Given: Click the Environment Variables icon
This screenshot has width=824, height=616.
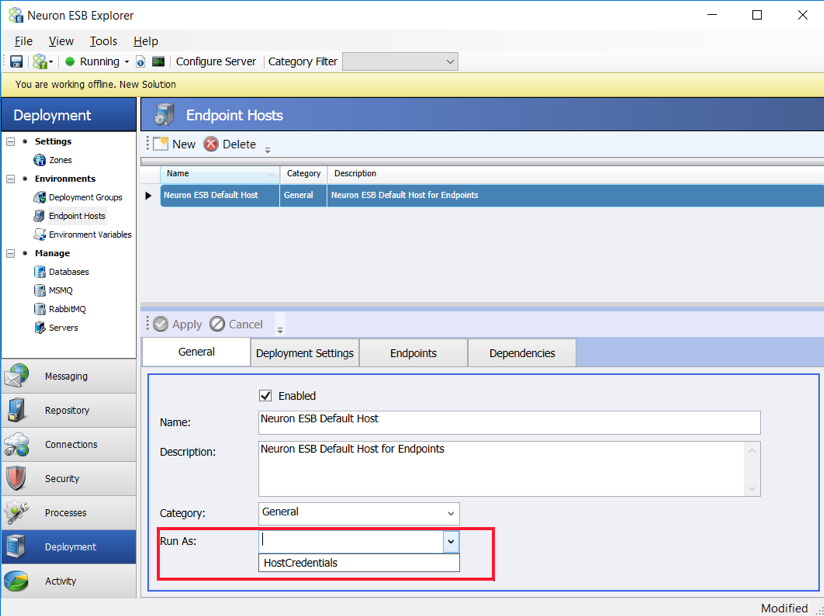Looking at the screenshot, I should (x=39, y=234).
